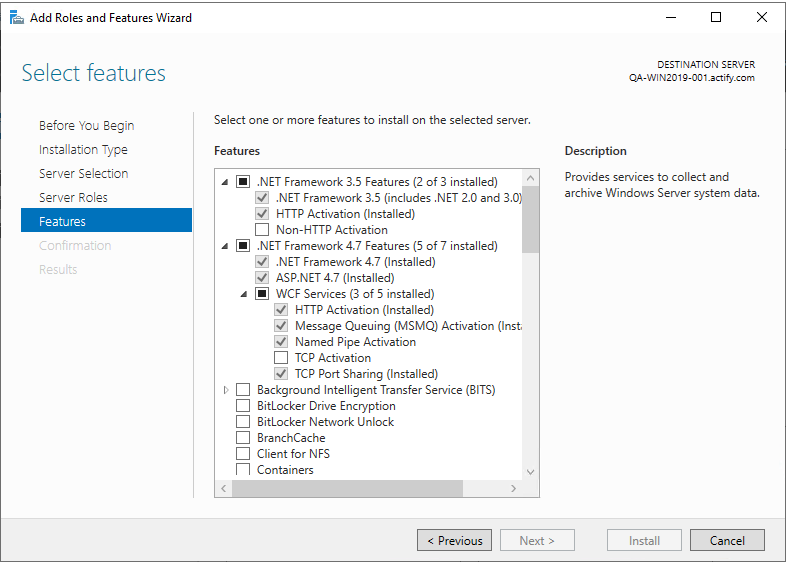
Task: Go to the Before You Begin step
Action: click(86, 126)
